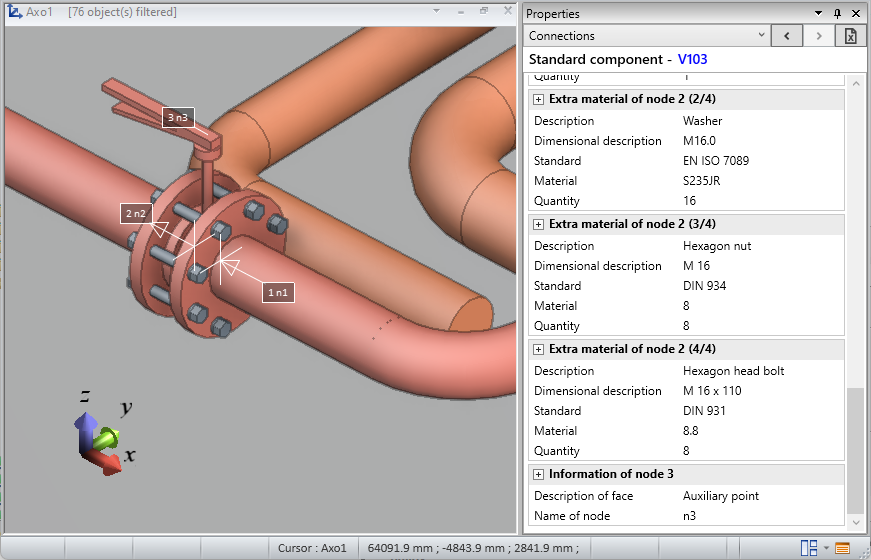Collapse Extra material of node 2 (3/4)

tap(538, 224)
